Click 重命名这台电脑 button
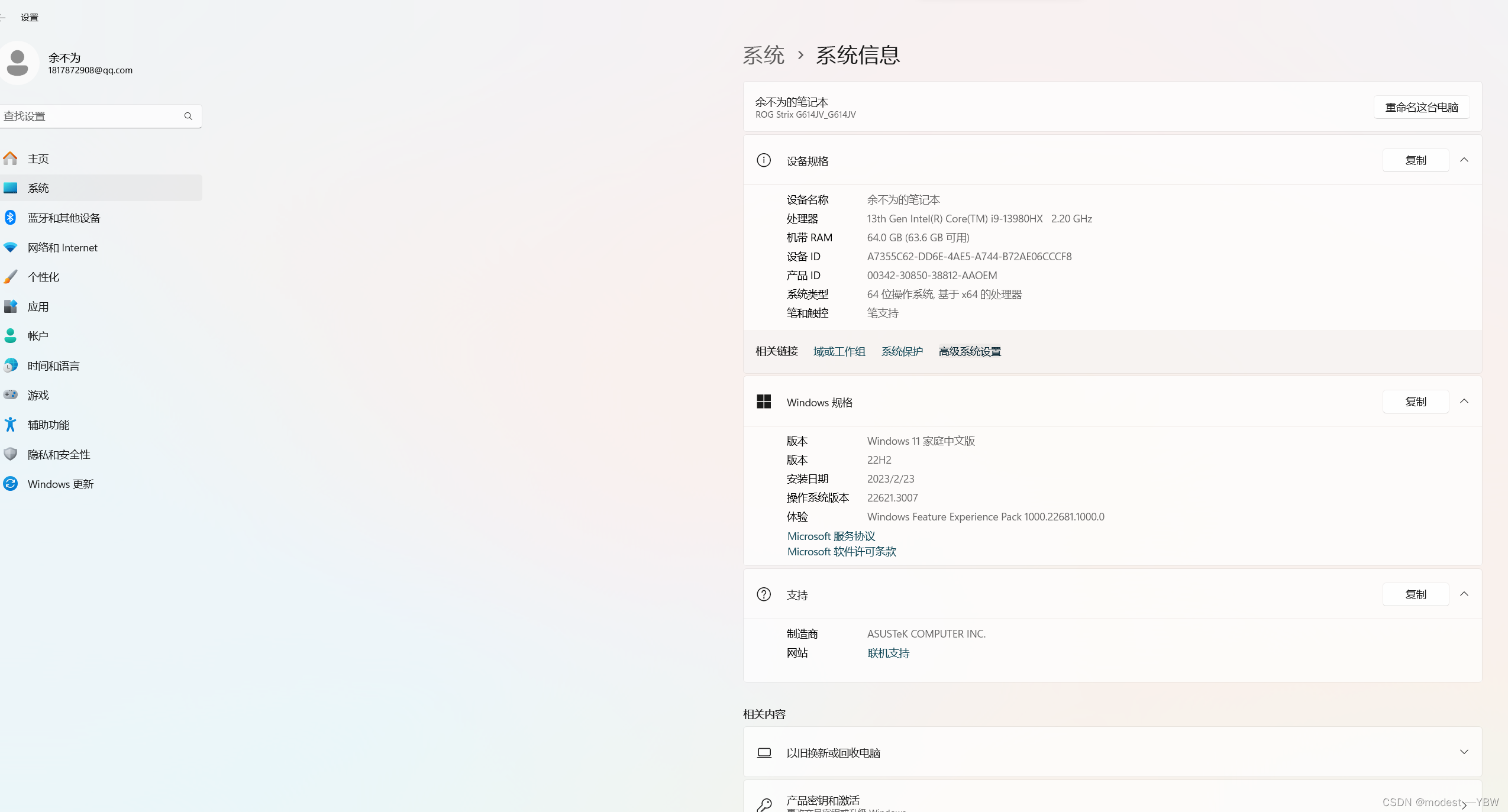 pos(1421,107)
